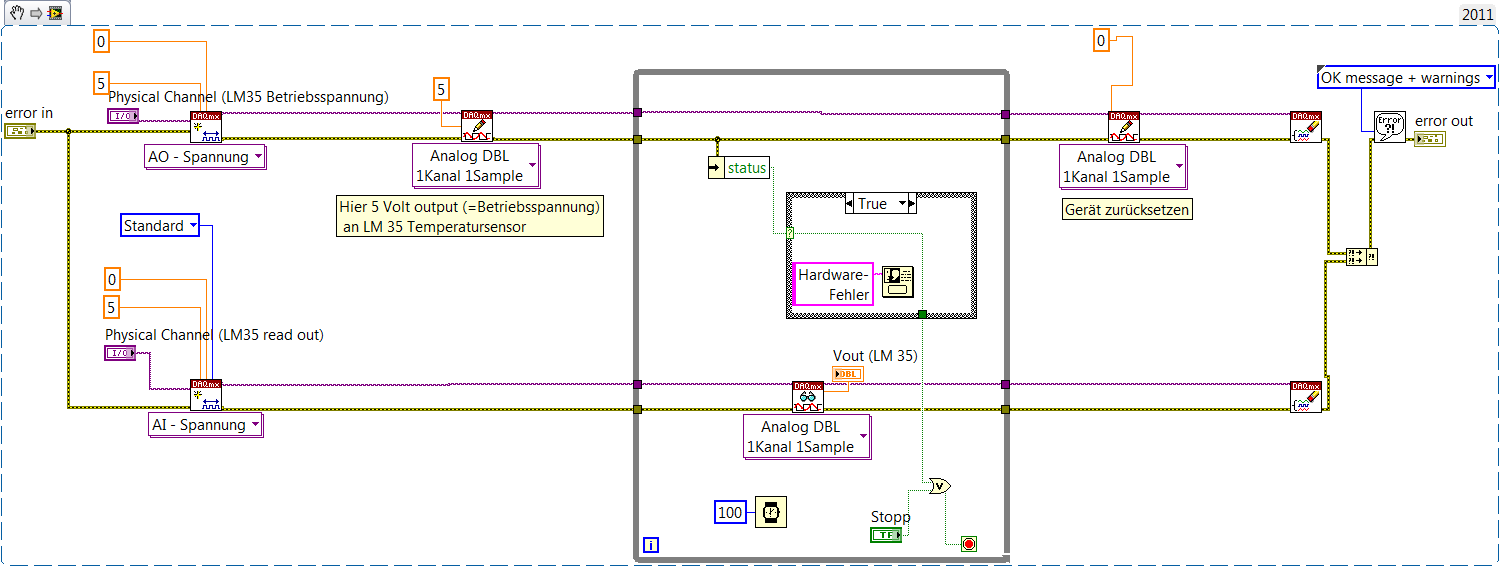This screenshot has width=1500, height=567.
Task: Select the first DAQmx Write node before loop
Action: 477,127
